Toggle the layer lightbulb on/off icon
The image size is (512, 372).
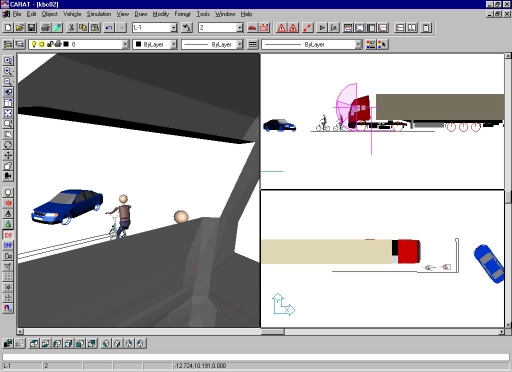pos(34,44)
